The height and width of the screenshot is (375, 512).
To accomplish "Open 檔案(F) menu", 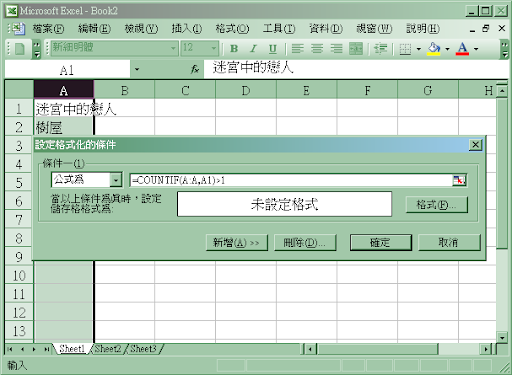I will pyautogui.click(x=48, y=29).
